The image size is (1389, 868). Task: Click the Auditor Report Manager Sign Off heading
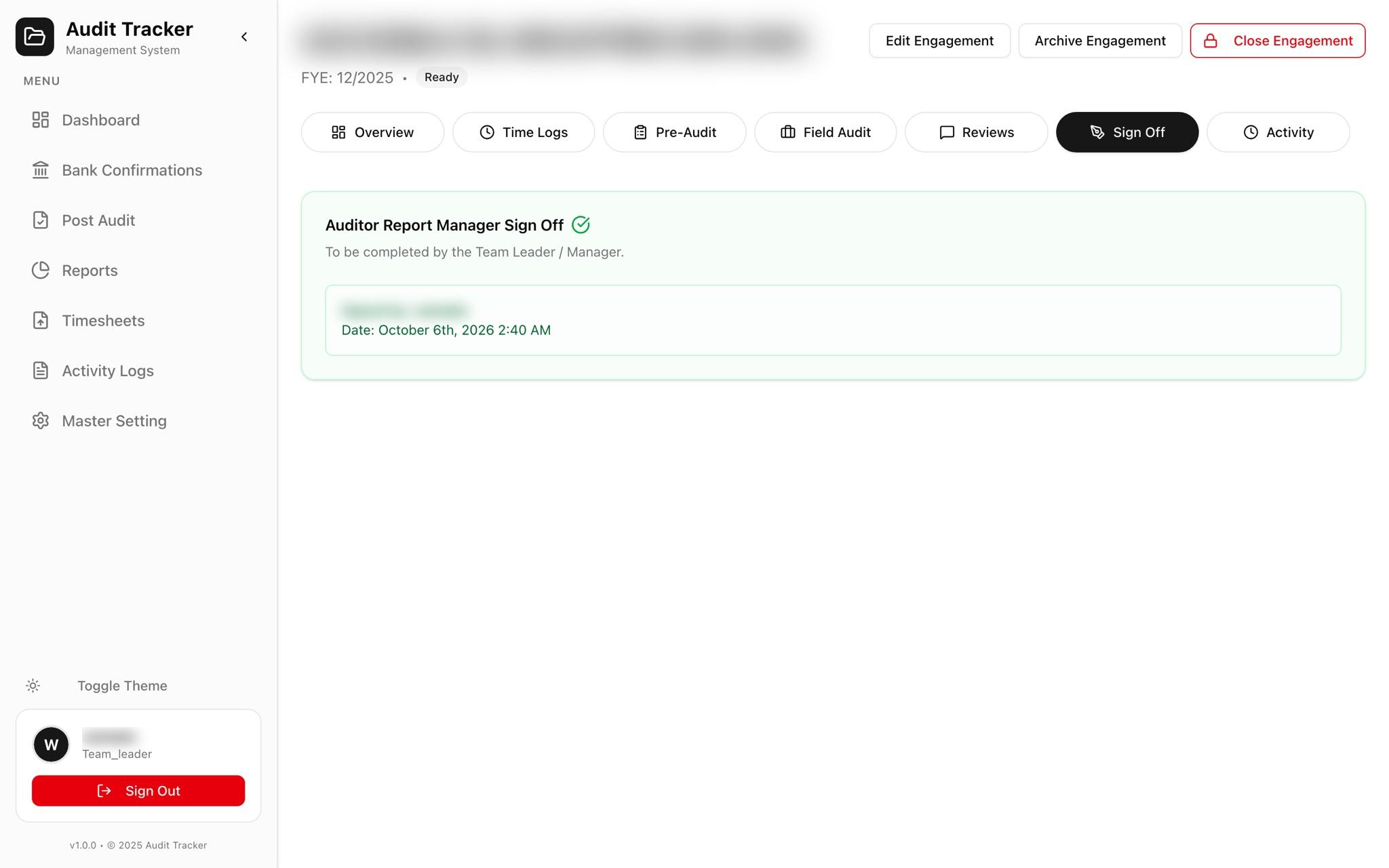(444, 225)
